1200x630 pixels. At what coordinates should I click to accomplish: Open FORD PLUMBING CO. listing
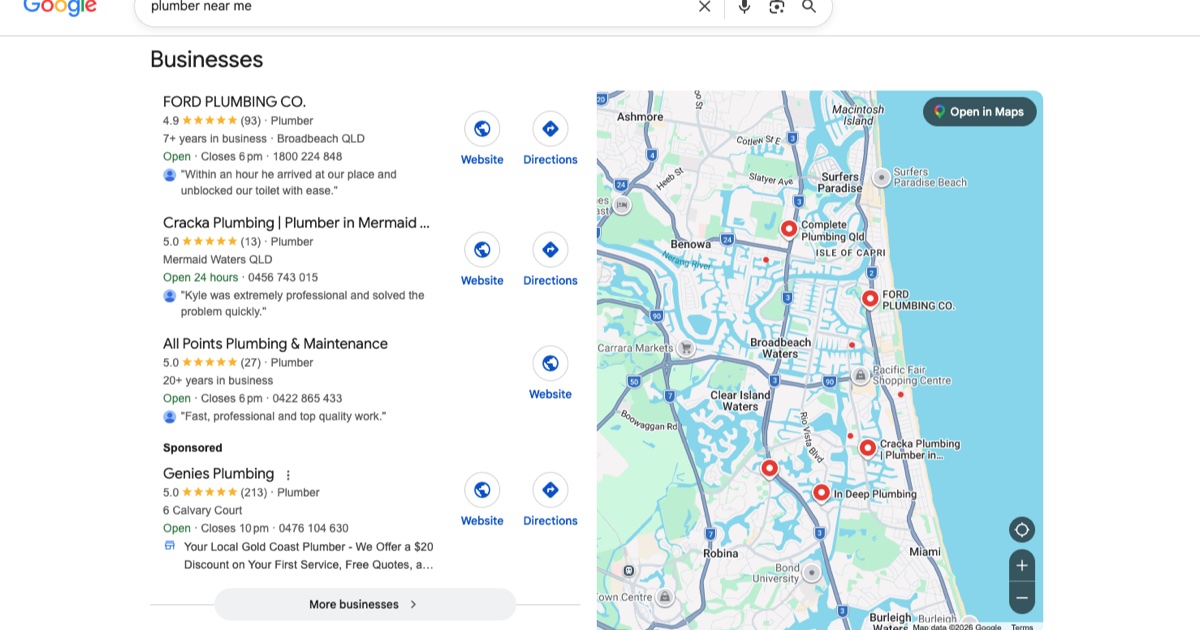[x=234, y=102]
